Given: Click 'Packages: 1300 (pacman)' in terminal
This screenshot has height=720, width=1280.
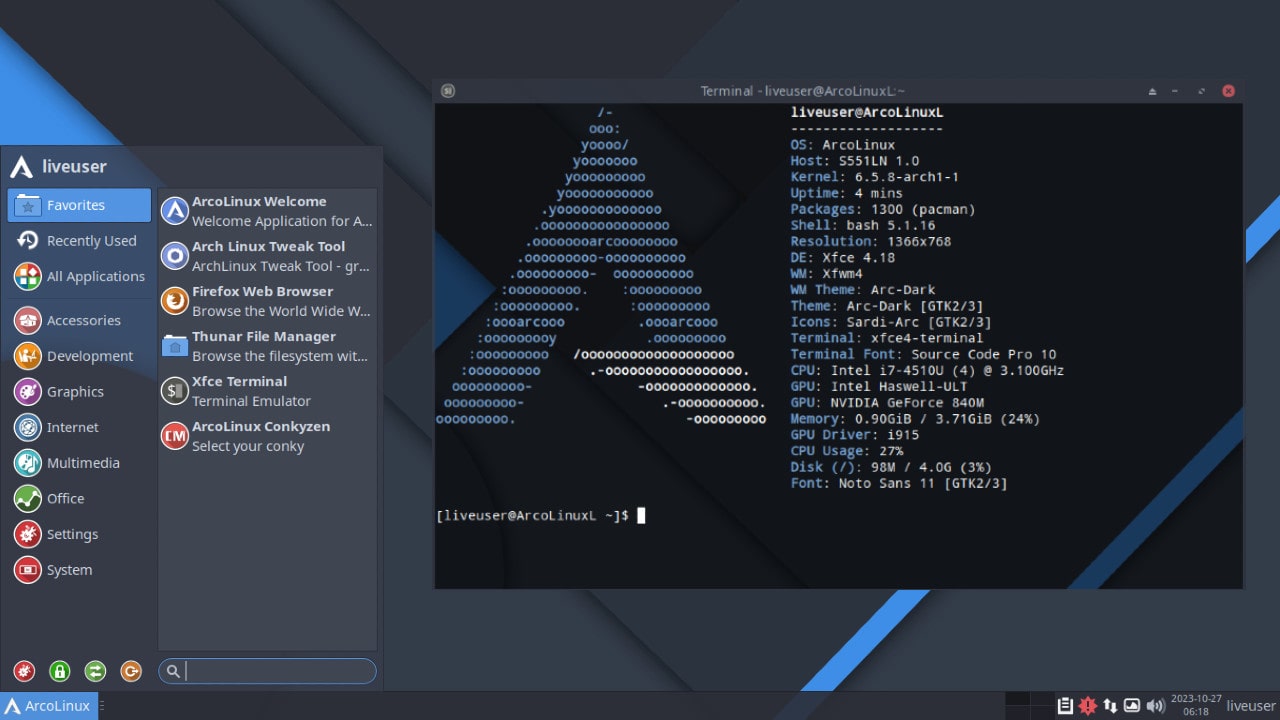Looking at the screenshot, I should (883, 209).
